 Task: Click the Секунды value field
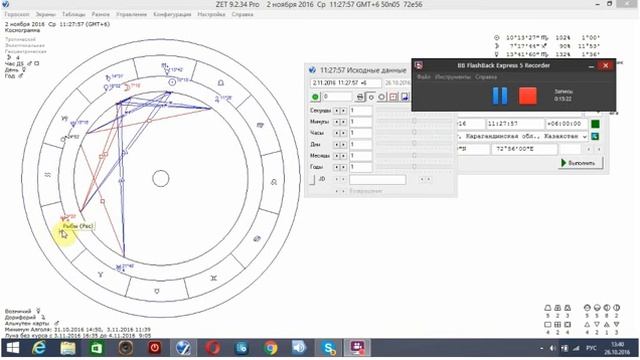point(361,111)
